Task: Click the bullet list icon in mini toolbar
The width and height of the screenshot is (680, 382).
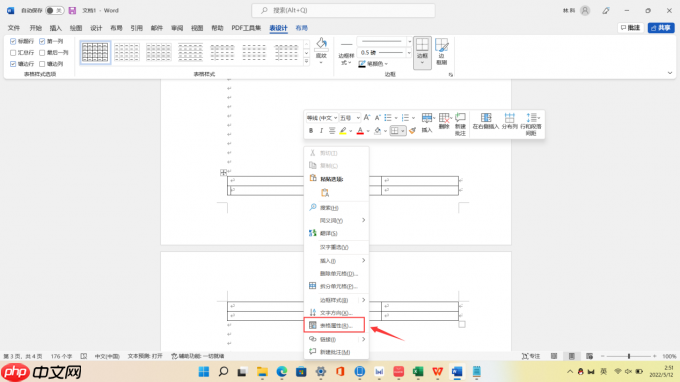Action: point(388,118)
